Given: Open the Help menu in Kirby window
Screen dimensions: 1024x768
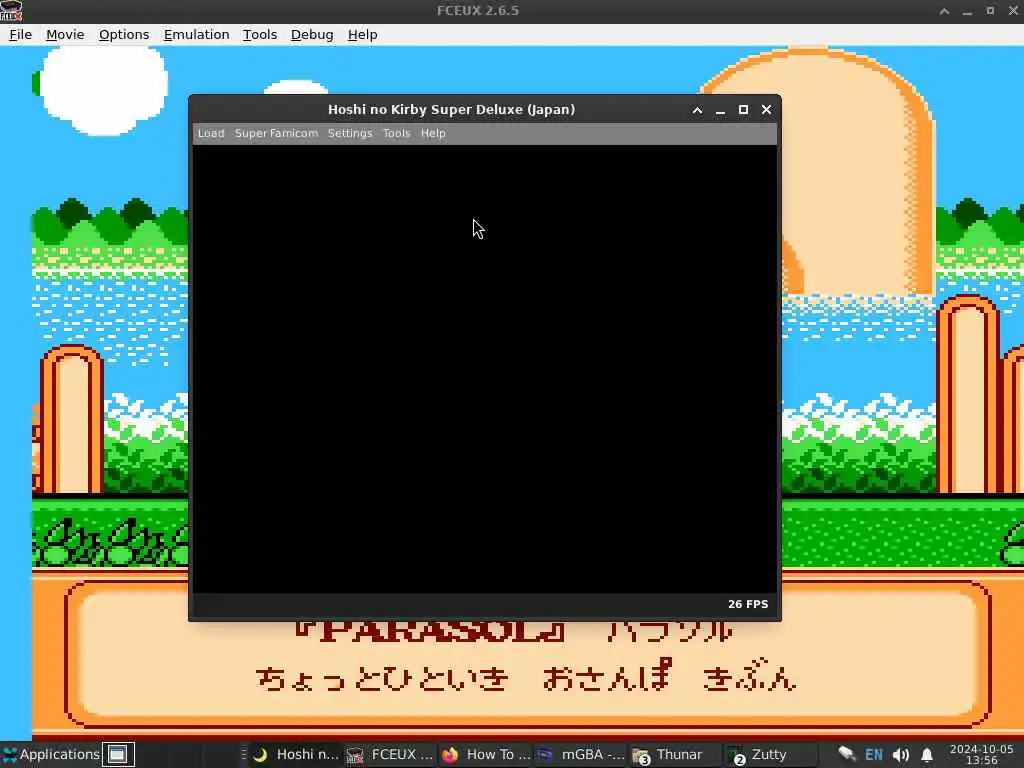Looking at the screenshot, I should [433, 133].
